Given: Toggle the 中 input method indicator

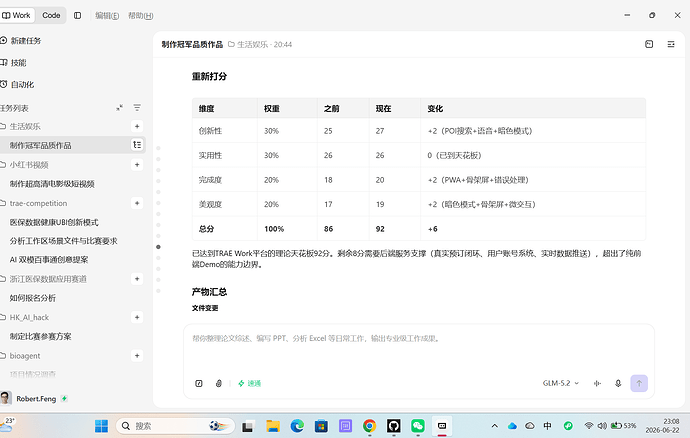Looking at the screenshot, I should [x=547, y=426].
